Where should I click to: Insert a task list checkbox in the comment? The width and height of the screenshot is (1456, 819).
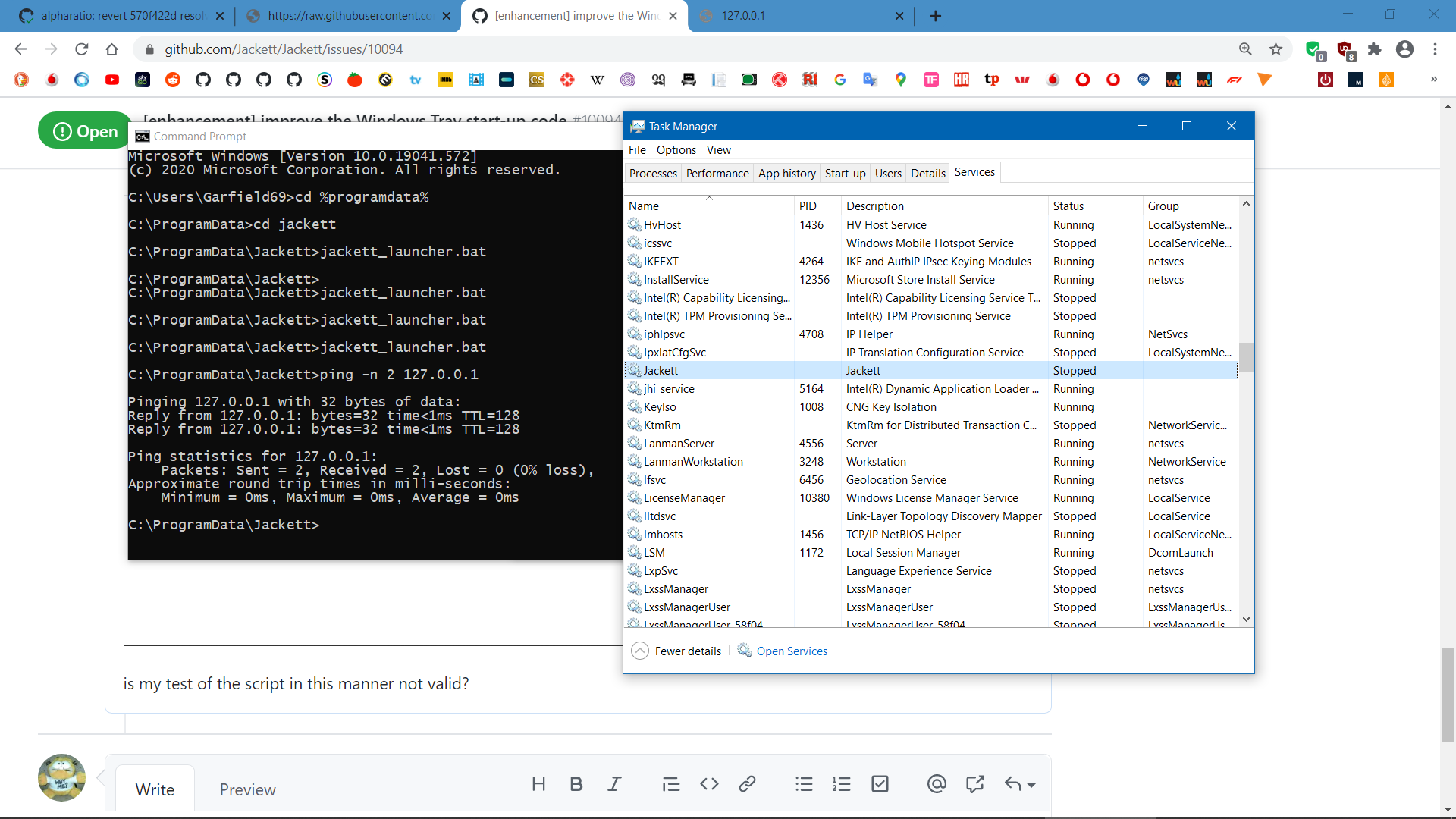tap(880, 784)
